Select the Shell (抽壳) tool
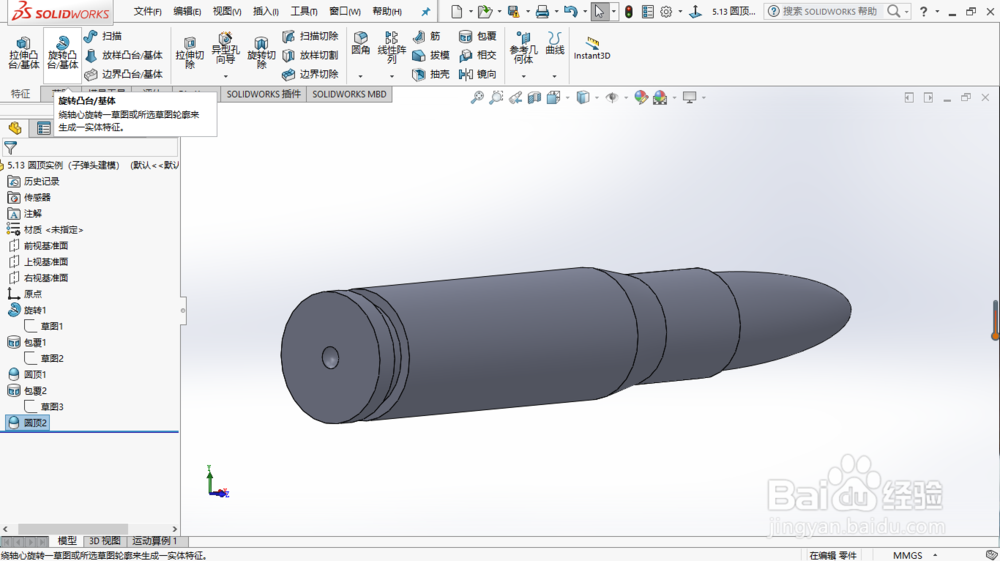Image resolution: width=1000 pixels, height=561 pixels. click(x=431, y=75)
